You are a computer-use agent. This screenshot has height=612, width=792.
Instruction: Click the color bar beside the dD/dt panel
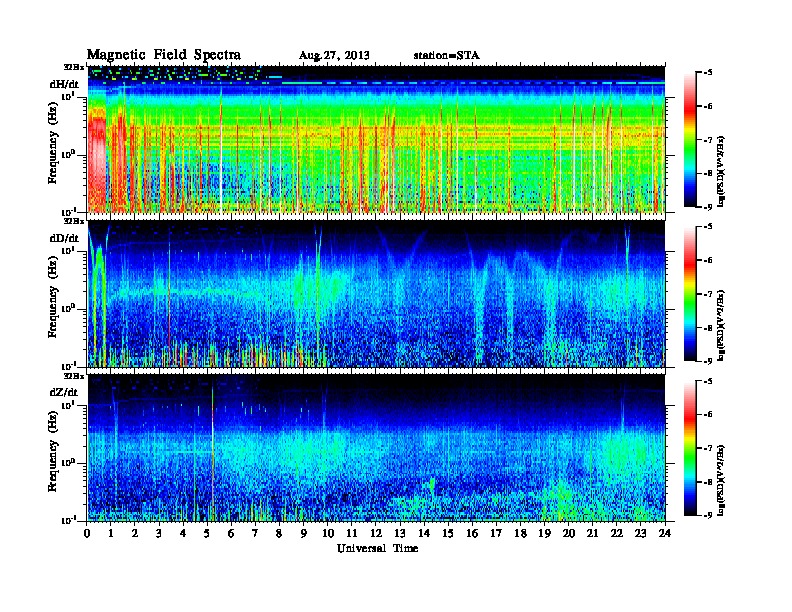pyautogui.click(x=690, y=293)
